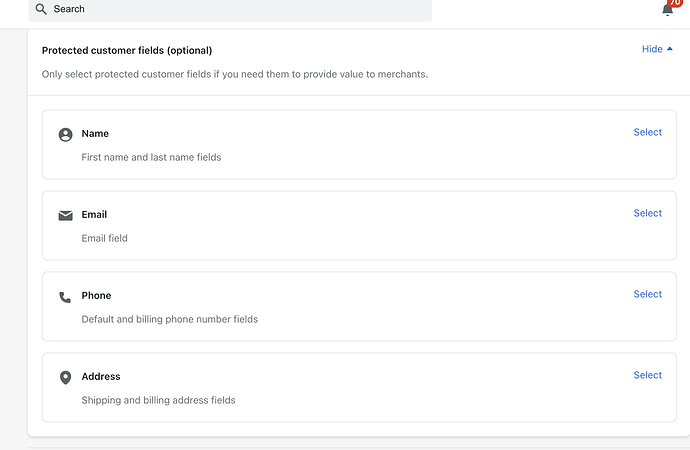
Task: Select the Name protected field
Action: pyautogui.click(x=647, y=132)
